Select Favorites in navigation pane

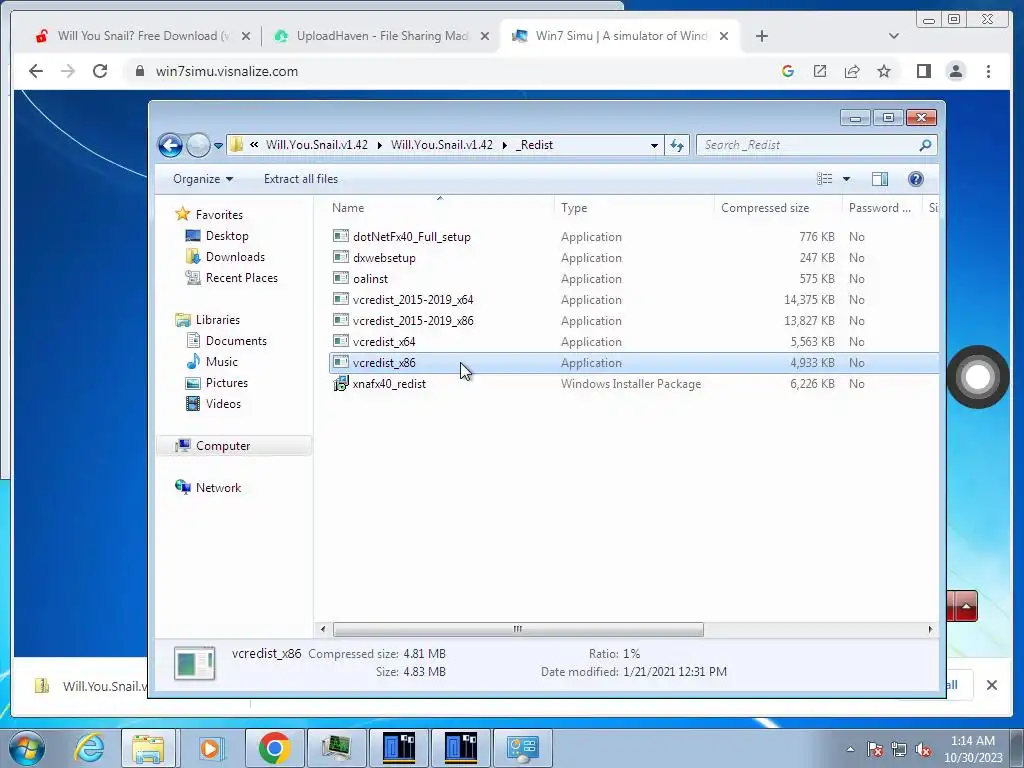point(219,215)
